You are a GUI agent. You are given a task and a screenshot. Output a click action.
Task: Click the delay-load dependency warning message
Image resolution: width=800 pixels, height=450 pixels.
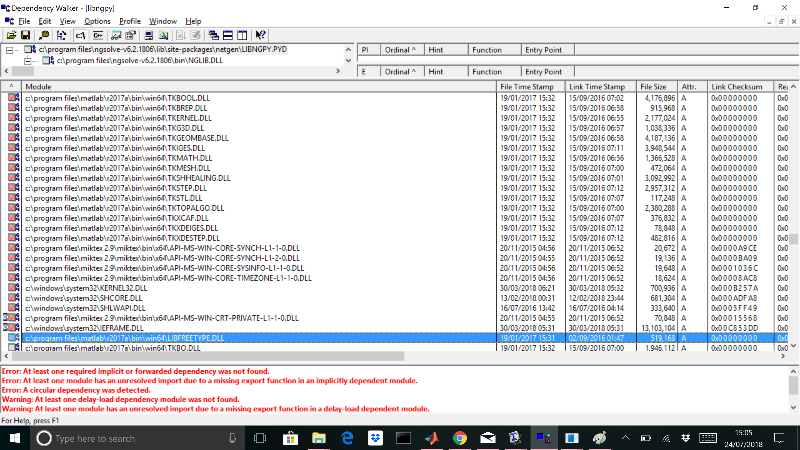(120, 399)
